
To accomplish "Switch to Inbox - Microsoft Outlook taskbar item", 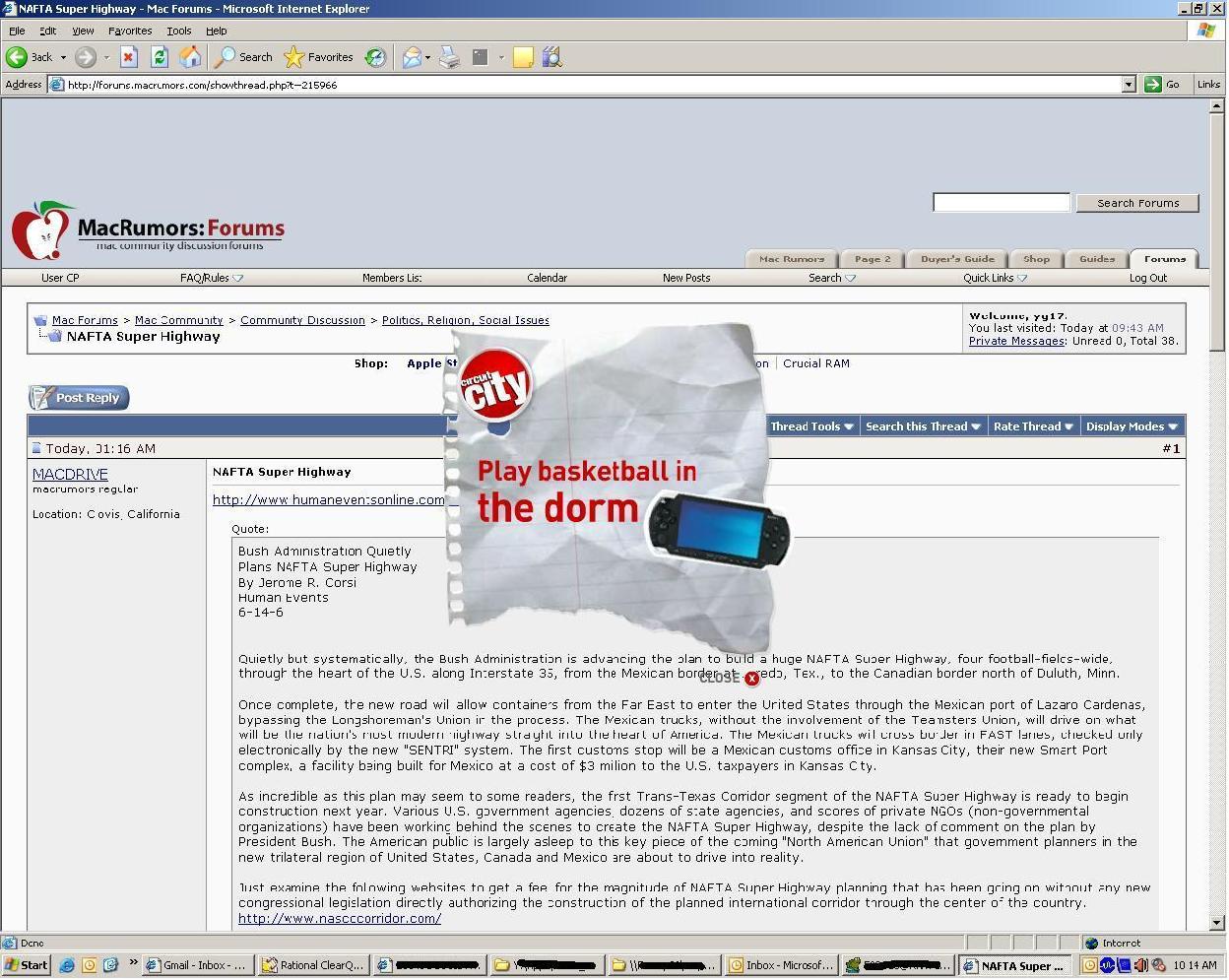I will pos(781,965).
